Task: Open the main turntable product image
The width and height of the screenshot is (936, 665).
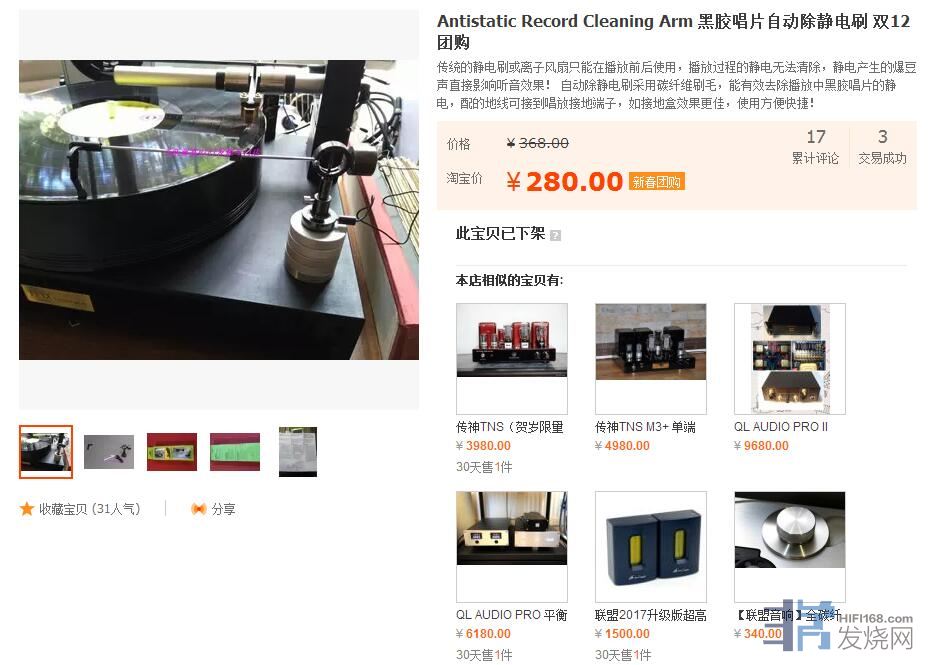Action: pyautogui.click(x=219, y=210)
